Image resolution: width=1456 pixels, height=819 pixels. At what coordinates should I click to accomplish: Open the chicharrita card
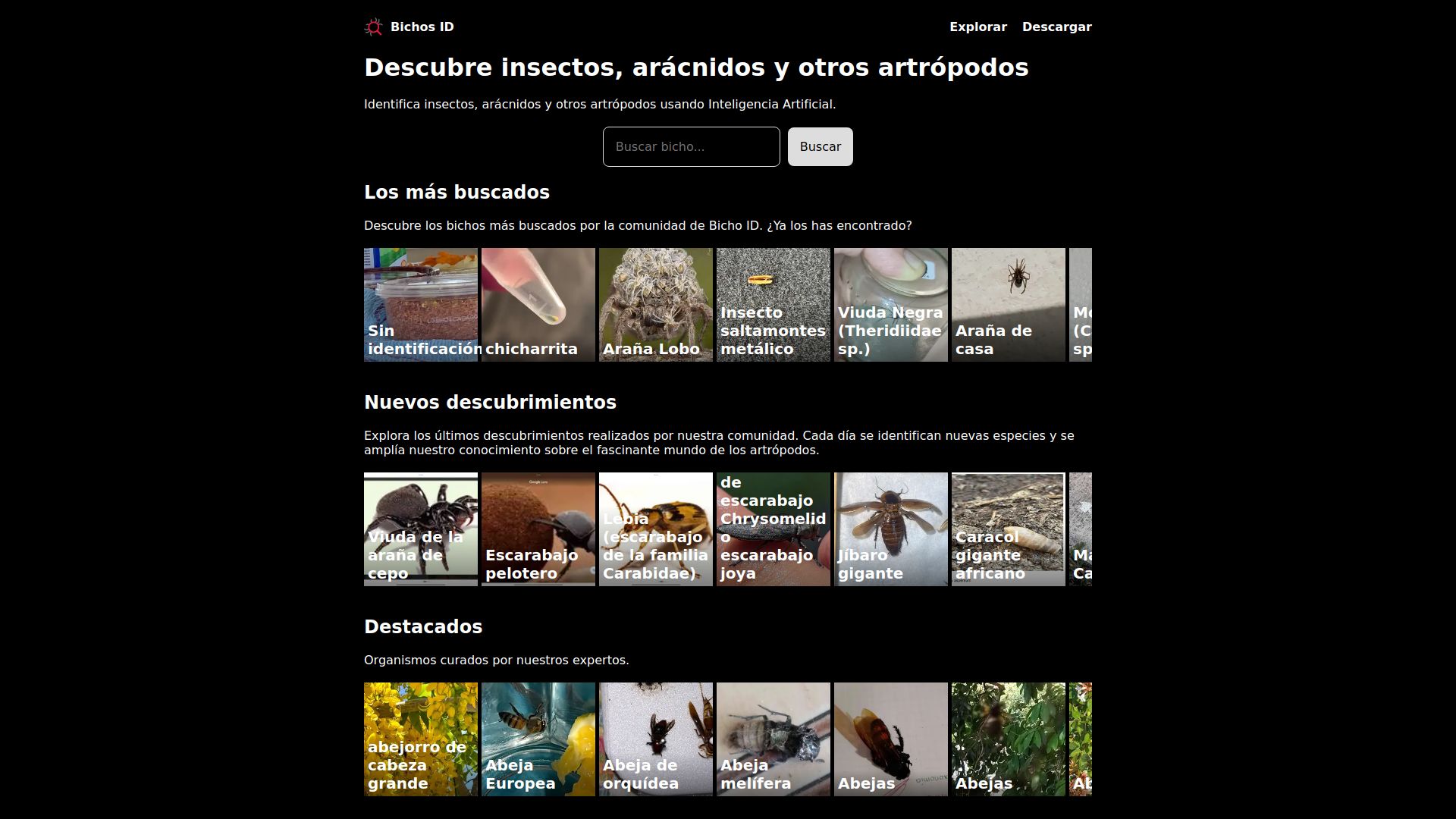pyautogui.click(x=538, y=305)
